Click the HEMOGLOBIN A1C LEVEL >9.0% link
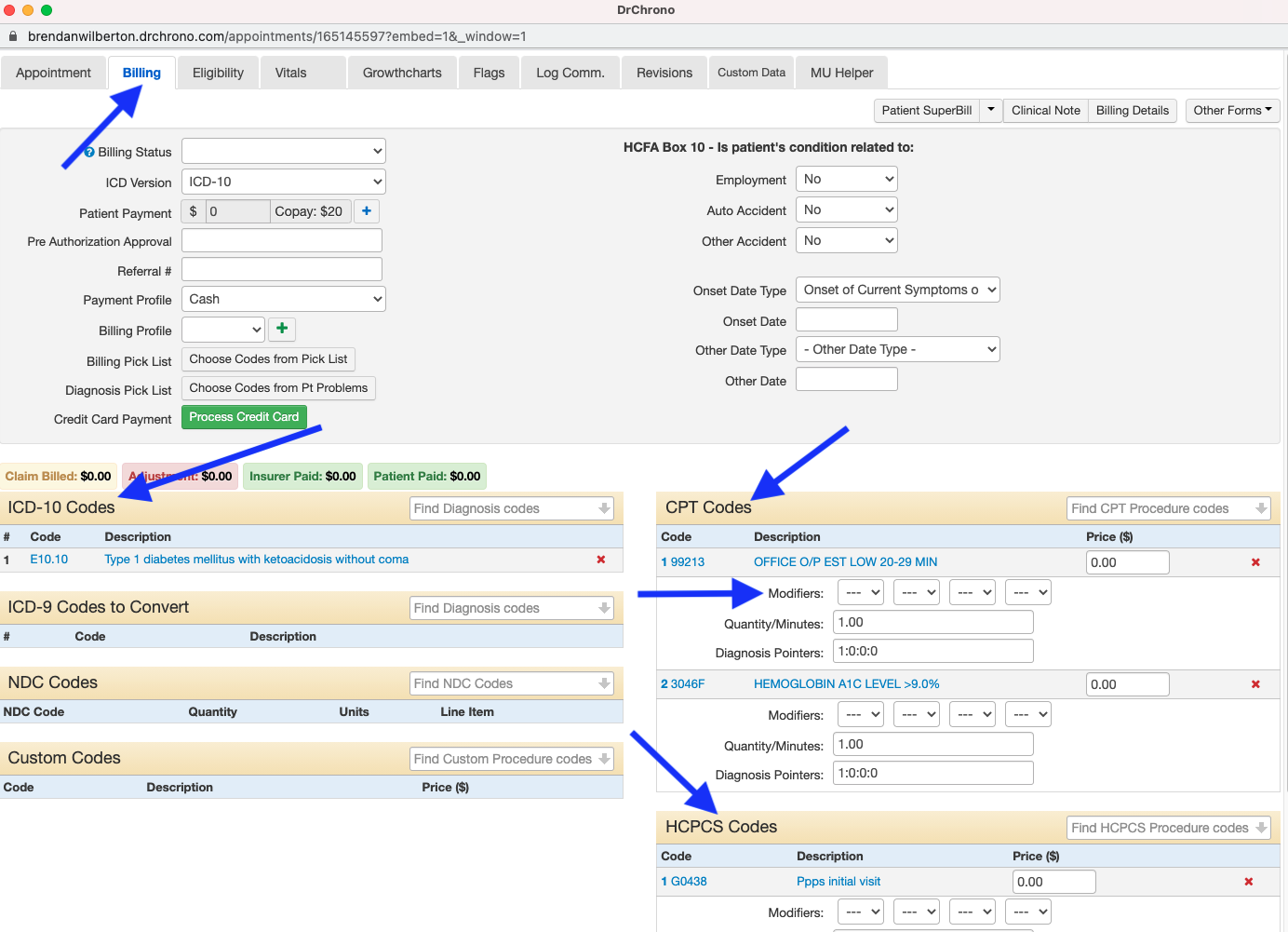The height and width of the screenshot is (932, 1288). pyautogui.click(x=847, y=684)
